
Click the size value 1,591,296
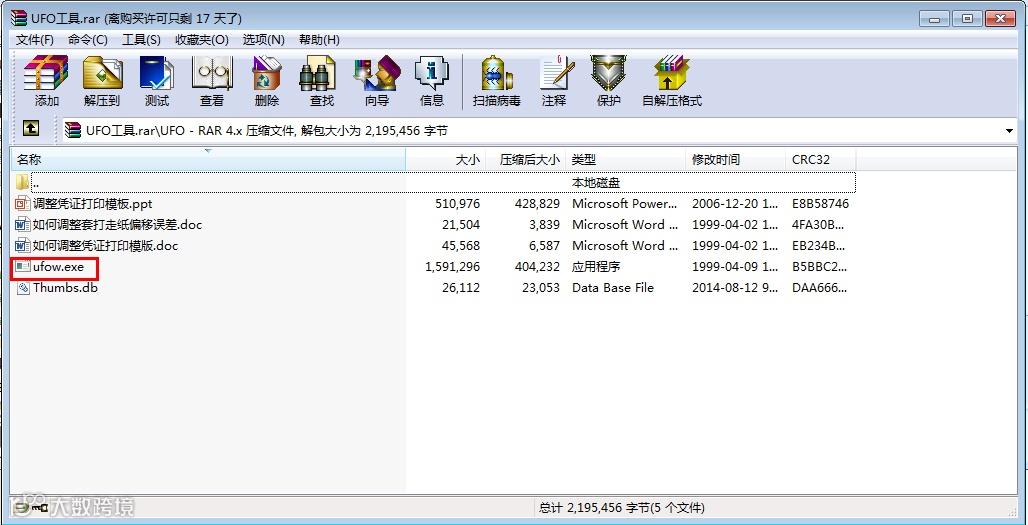tap(452, 267)
